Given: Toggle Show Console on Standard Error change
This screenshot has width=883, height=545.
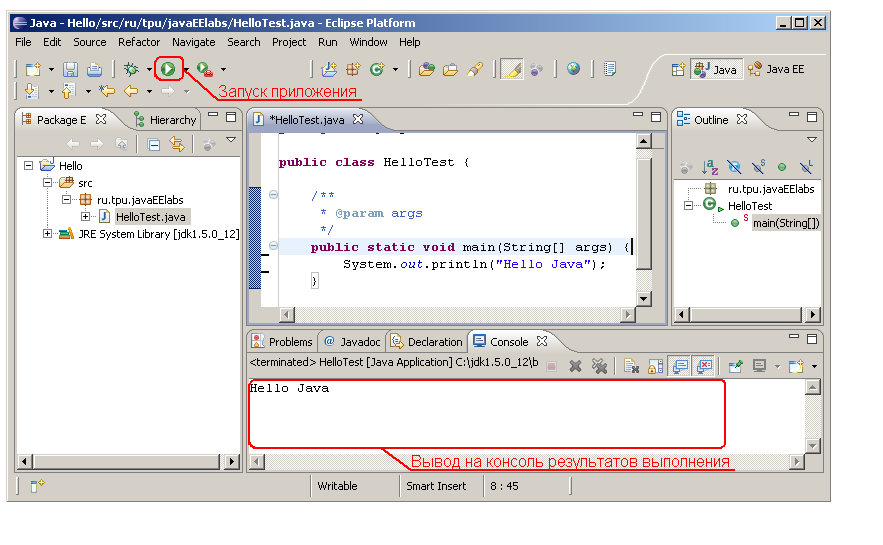Looking at the screenshot, I should click(704, 367).
